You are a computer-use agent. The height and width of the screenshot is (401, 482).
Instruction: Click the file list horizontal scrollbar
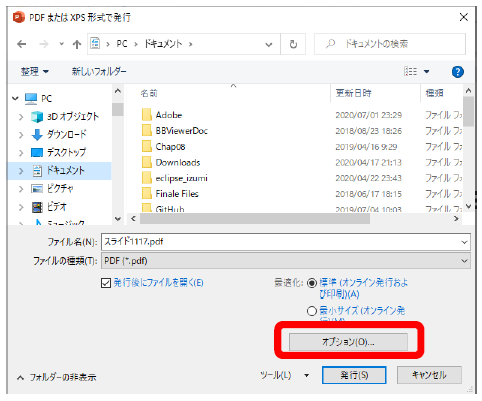point(255,219)
